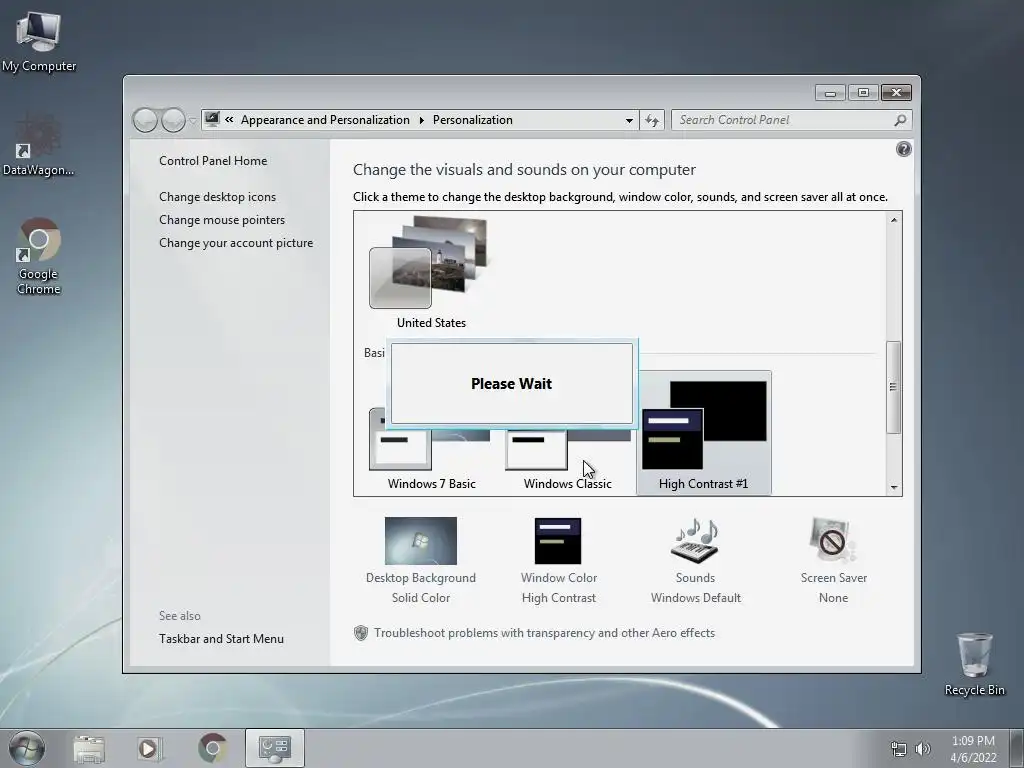Open the Recycle Bin
Screen dimensions: 1024x768
pyautogui.click(x=974, y=664)
